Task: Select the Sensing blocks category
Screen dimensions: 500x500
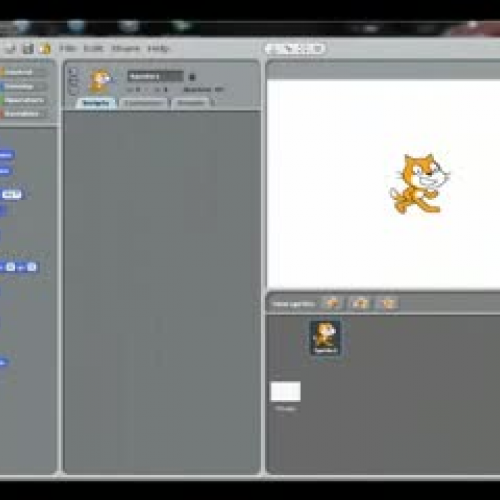Action: (23, 86)
